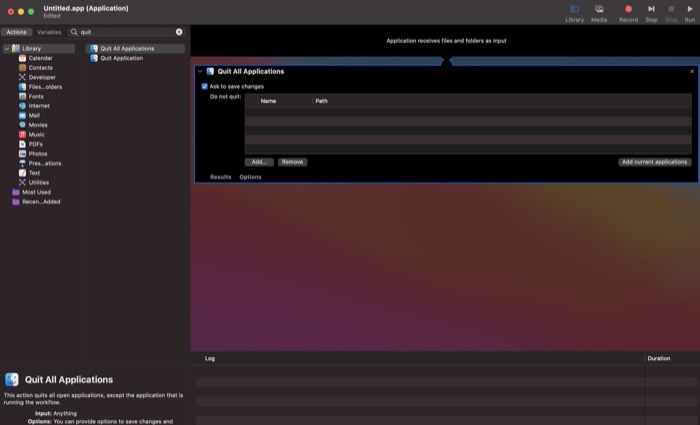Show the Results section of action
The height and width of the screenshot is (425, 700).
(221, 177)
